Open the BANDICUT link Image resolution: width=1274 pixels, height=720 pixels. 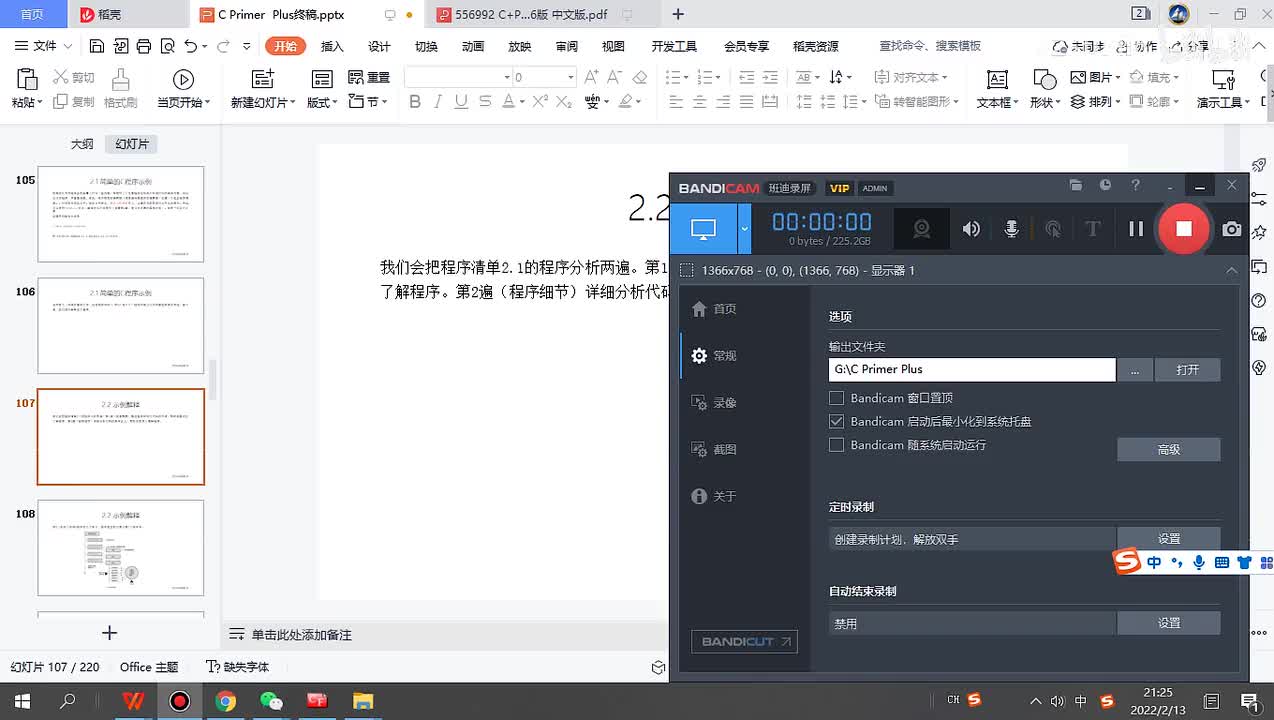(744, 641)
